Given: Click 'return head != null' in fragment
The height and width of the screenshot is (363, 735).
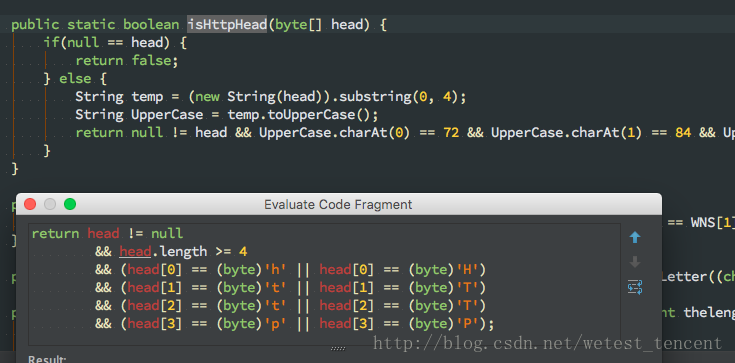Looking at the screenshot, I should click(107, 234).
